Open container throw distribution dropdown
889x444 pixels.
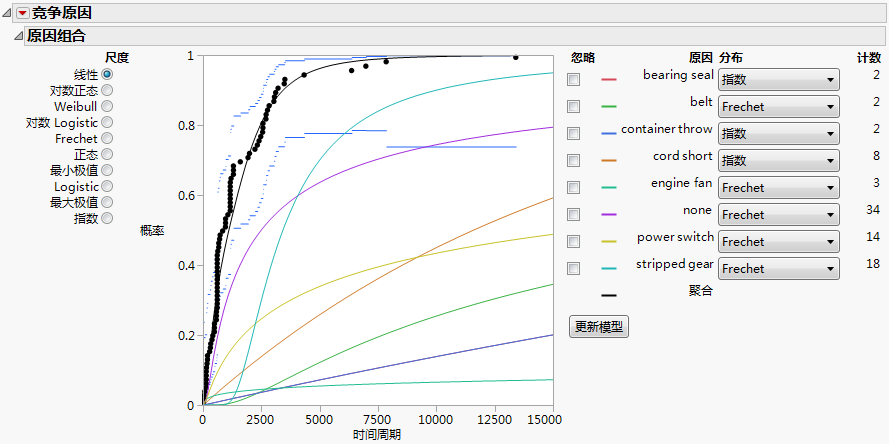[x=778, y=134]
